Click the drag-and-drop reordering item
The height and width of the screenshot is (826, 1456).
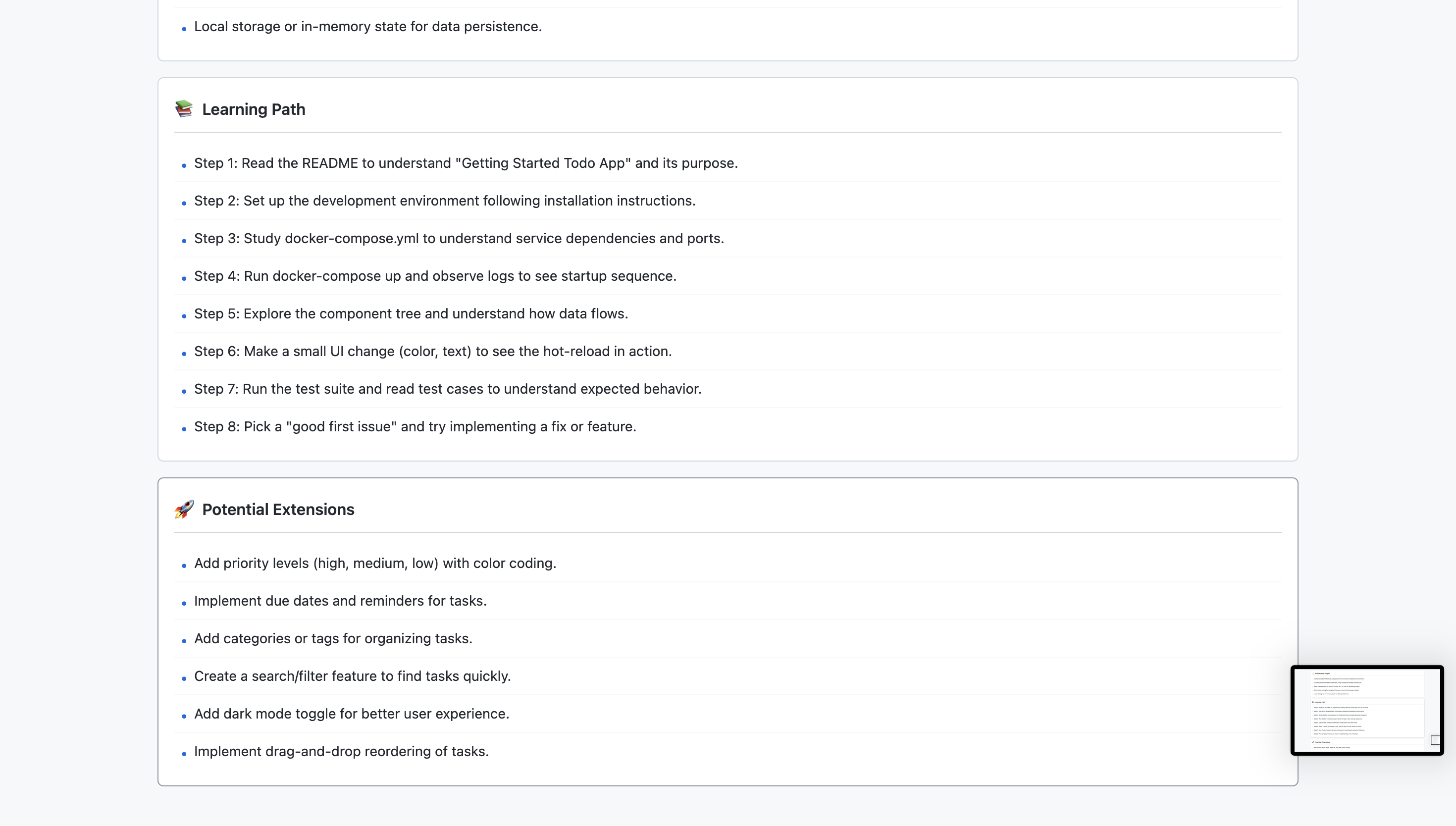pyautogui.click(x=341, y=752)
